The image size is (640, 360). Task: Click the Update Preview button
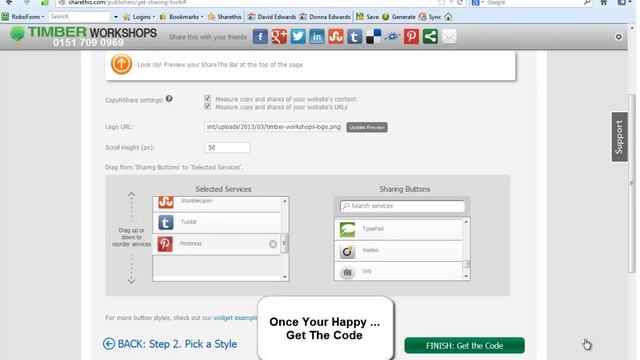pyautogui.click(x=367, y=127)
